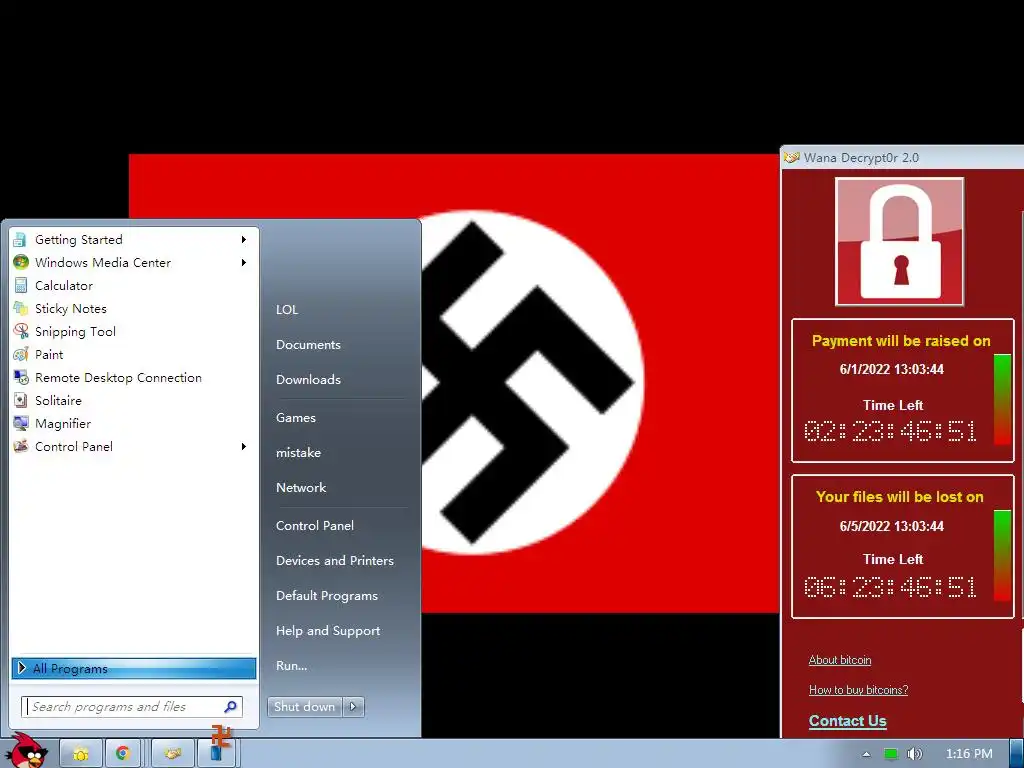Open the volume speaker tray icon

(x=914, y=754)
